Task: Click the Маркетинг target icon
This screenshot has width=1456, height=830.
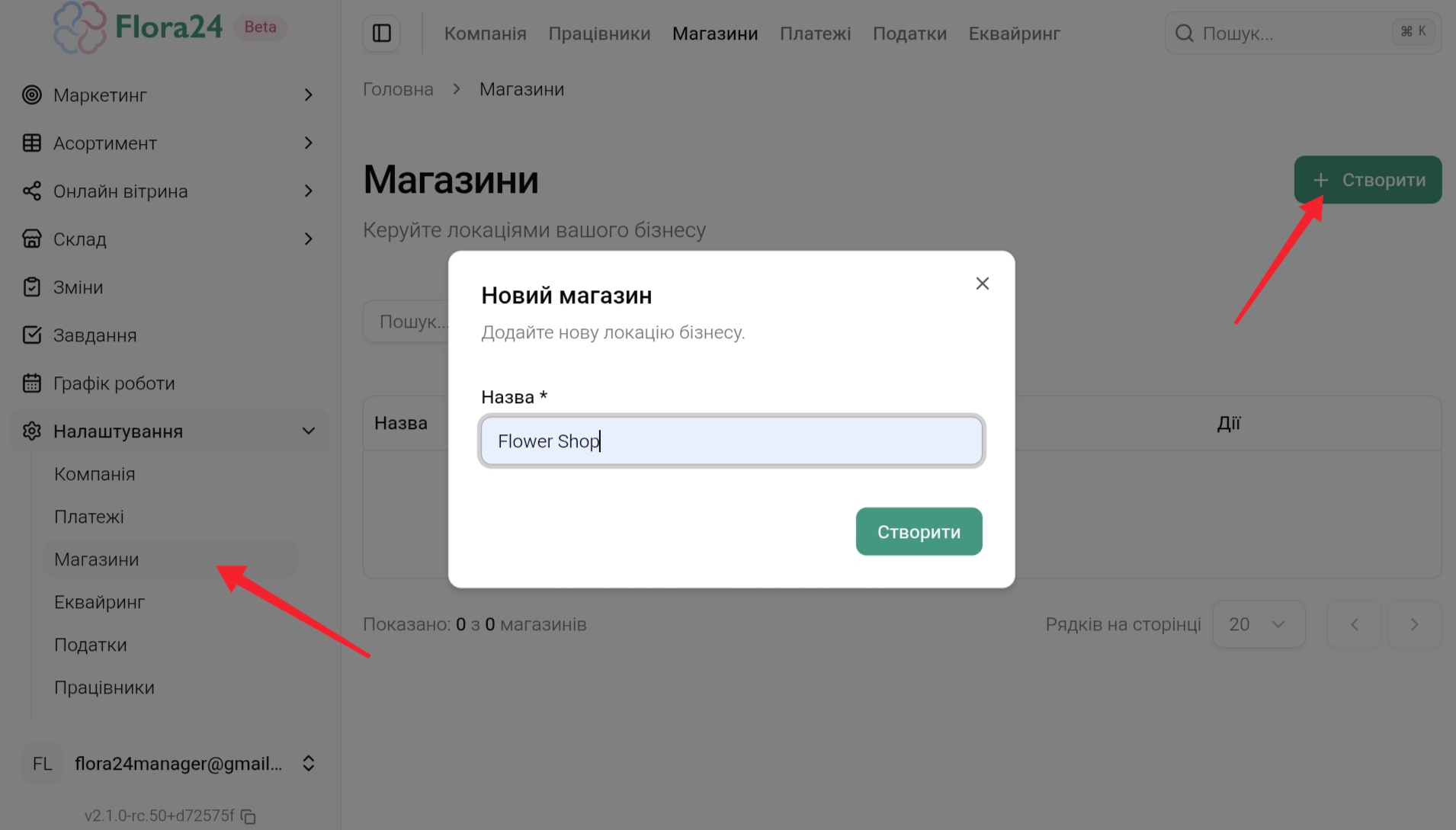Action: 32,95
